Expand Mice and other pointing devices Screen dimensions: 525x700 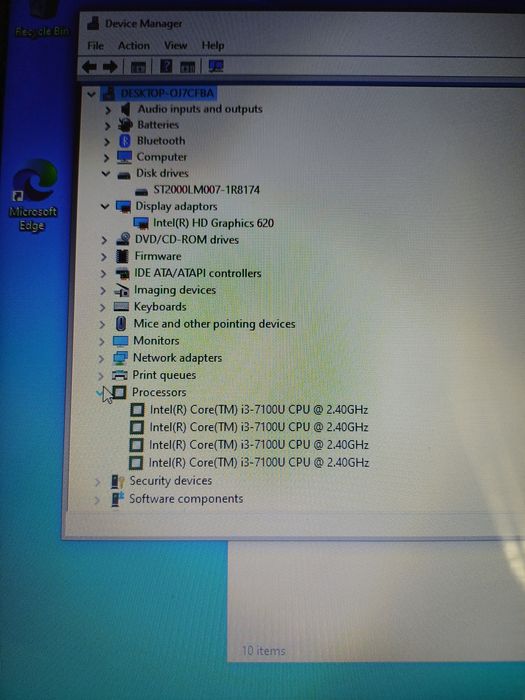click(102, 325)
